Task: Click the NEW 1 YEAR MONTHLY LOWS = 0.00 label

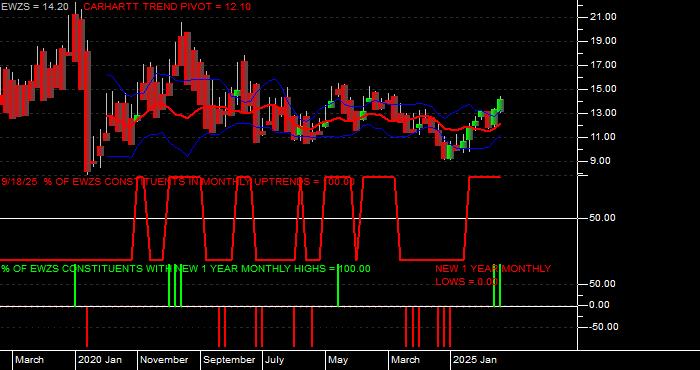Action: pos(493,275)
